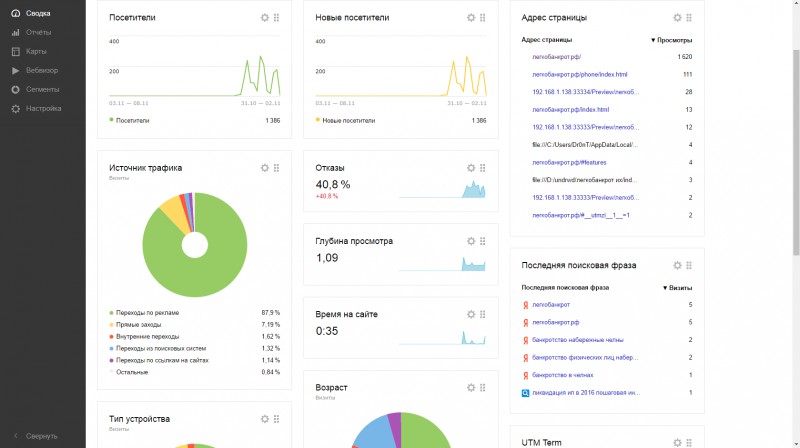
Task: Click the page vertical scrollbar
Action: coord(796,153)
